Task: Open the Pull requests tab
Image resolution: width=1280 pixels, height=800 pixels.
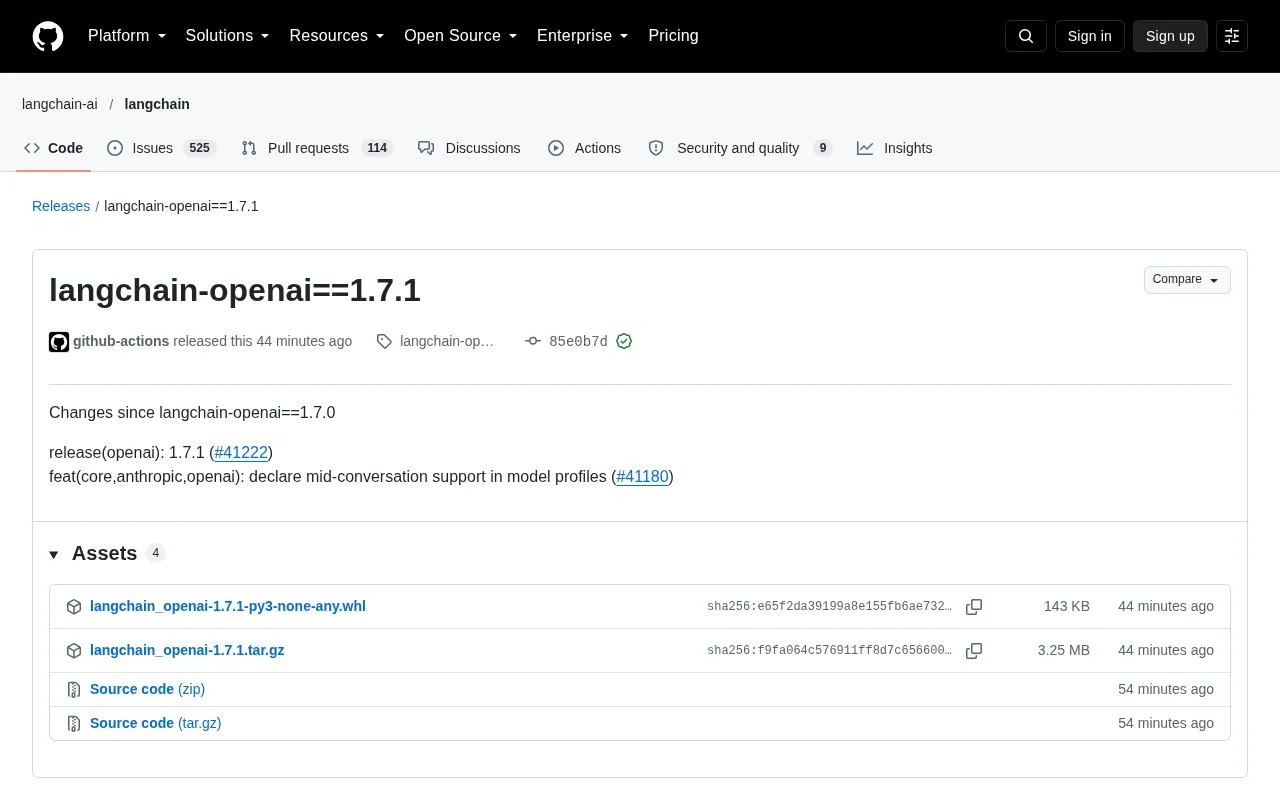Action: (x=317, y=148)
